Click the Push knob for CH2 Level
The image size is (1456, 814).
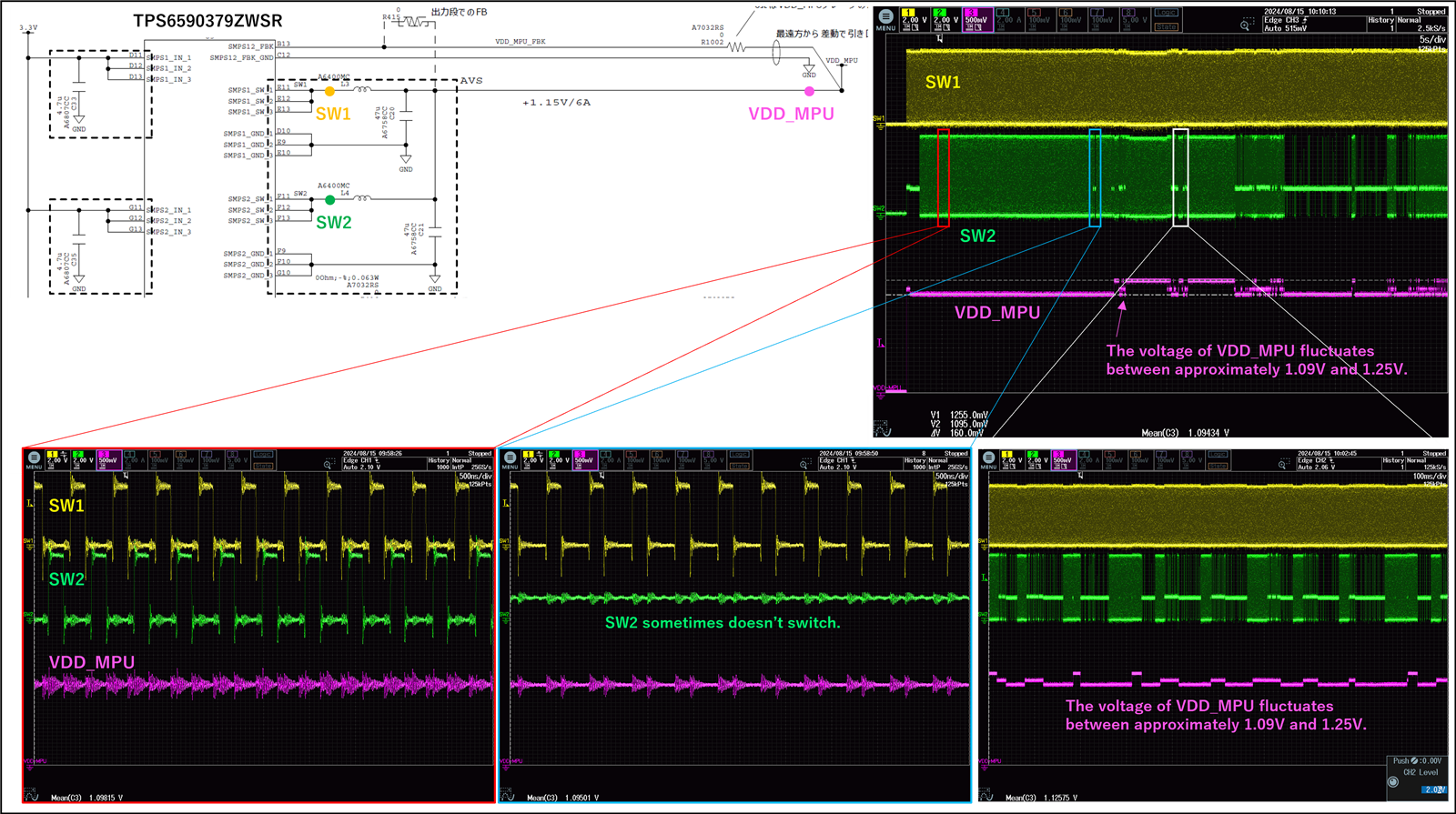1393,781
